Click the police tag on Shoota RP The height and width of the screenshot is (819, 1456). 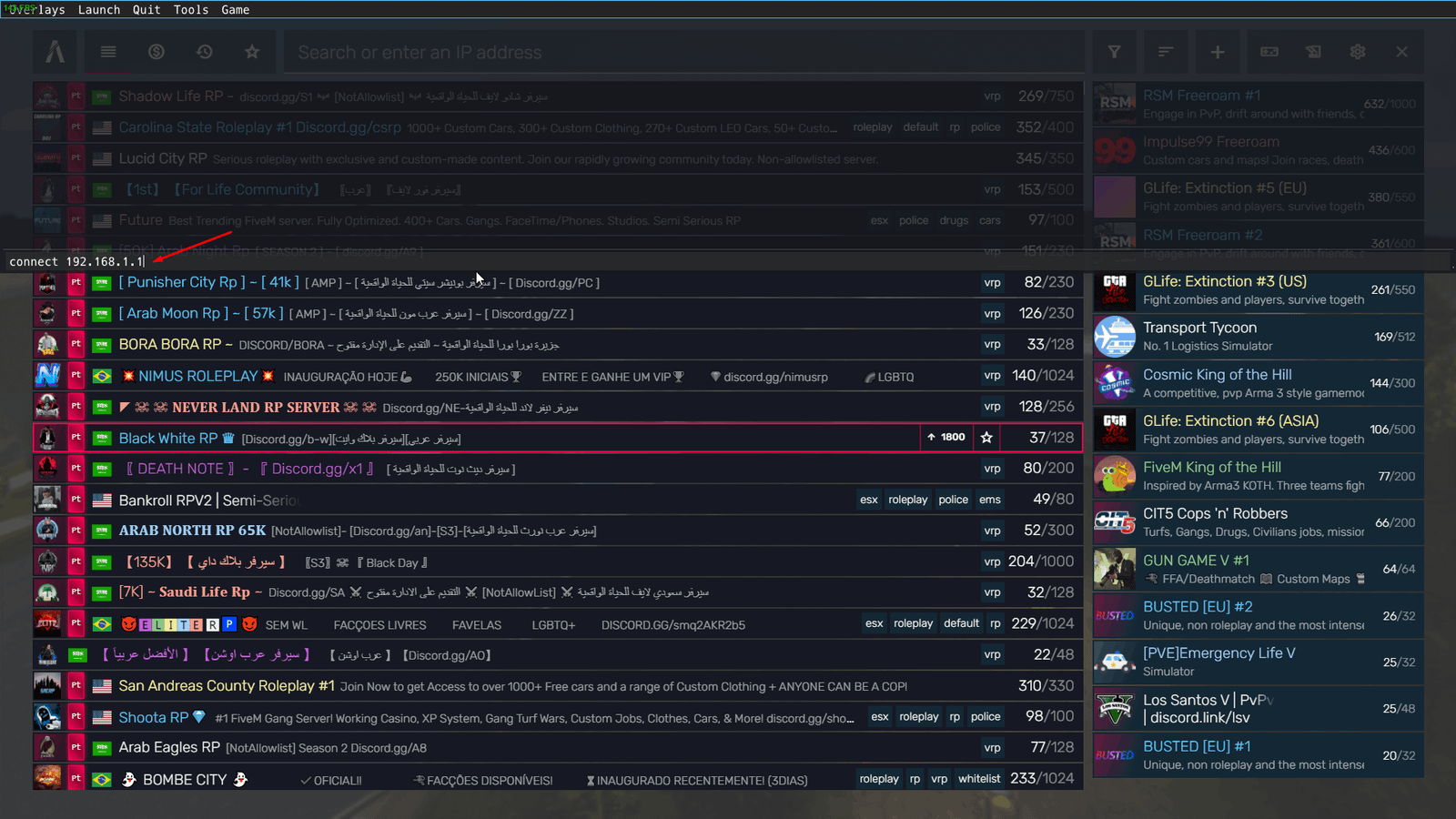coord(986,717)
